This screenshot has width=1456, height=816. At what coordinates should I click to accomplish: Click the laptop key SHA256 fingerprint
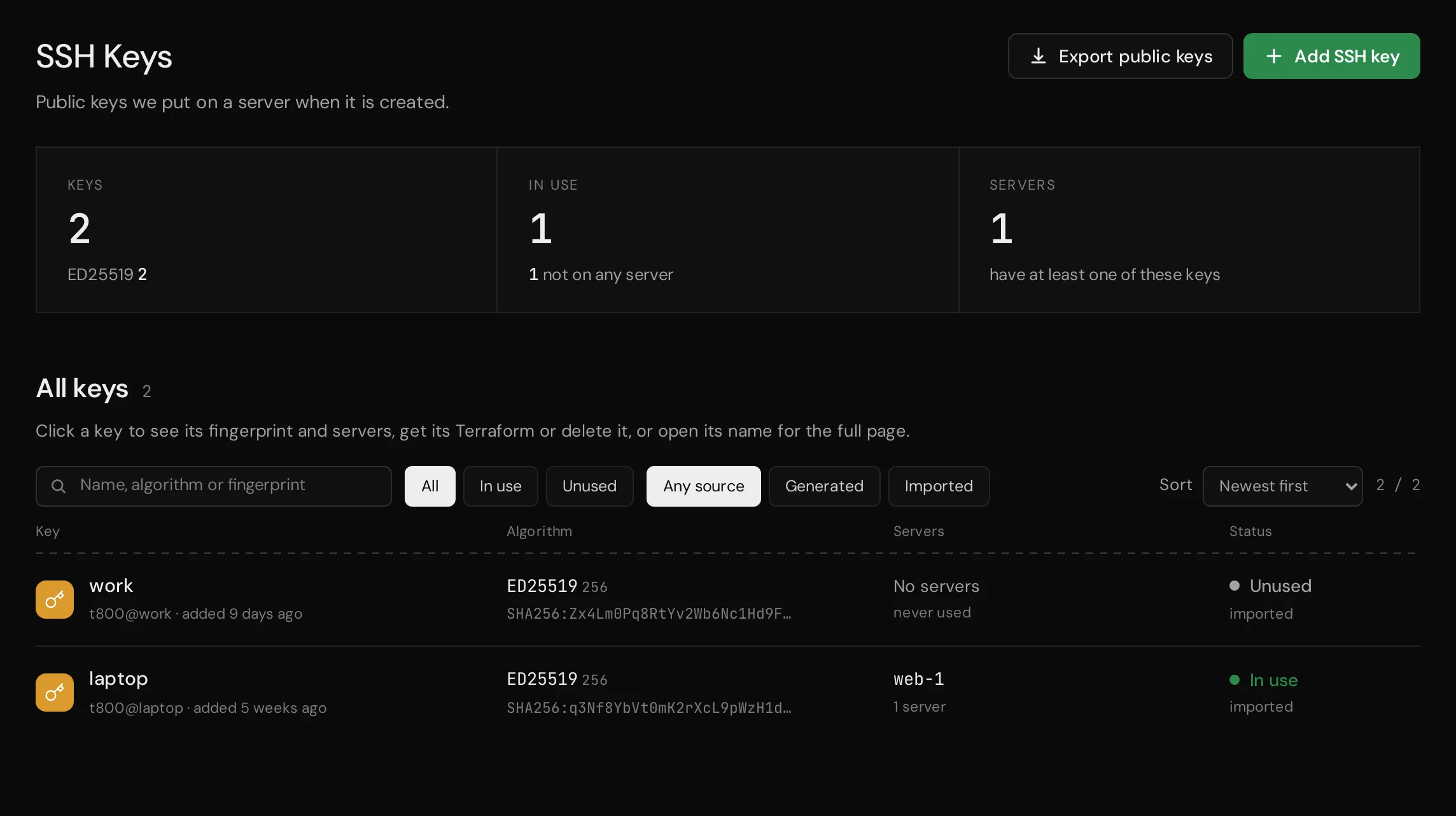tap(649, 708)
